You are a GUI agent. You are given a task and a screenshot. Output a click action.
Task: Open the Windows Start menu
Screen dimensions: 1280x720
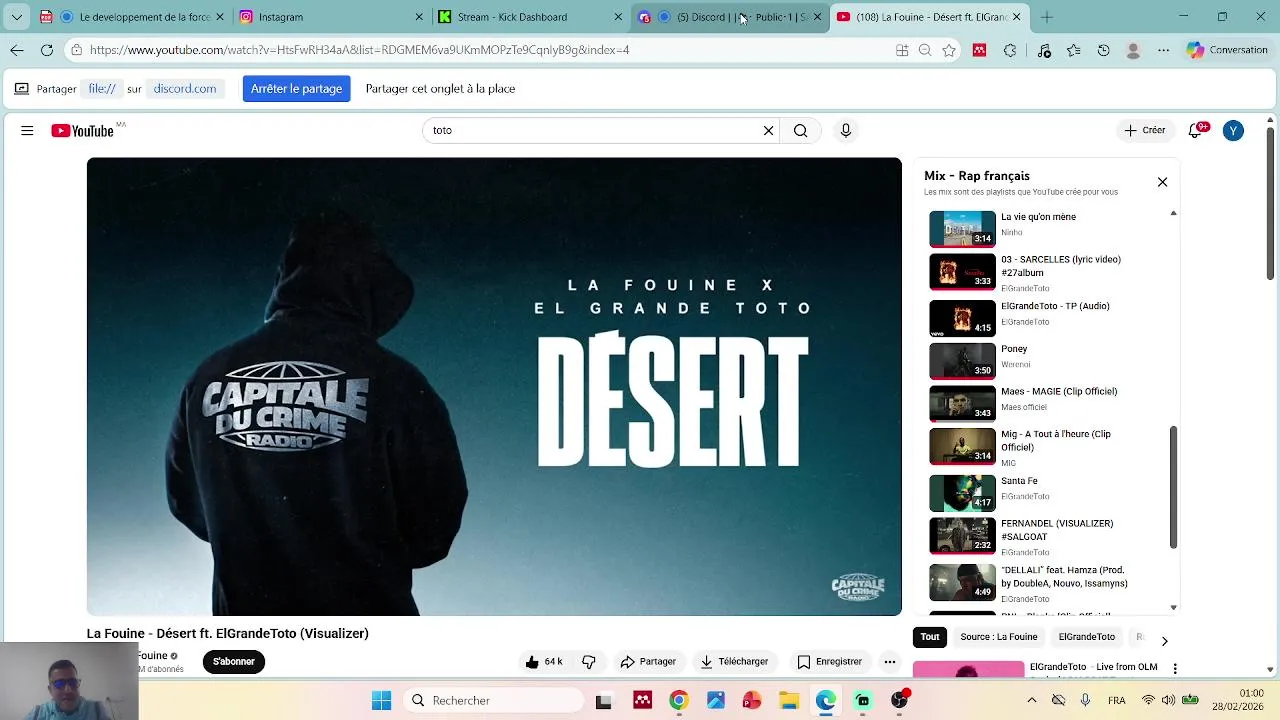[x=381, y=701]
